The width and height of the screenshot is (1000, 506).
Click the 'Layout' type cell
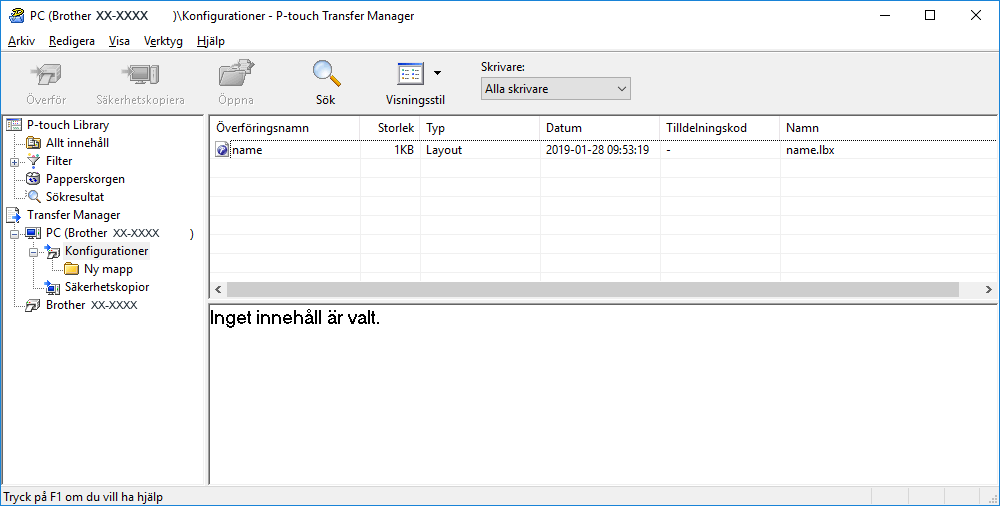(444, 150)
